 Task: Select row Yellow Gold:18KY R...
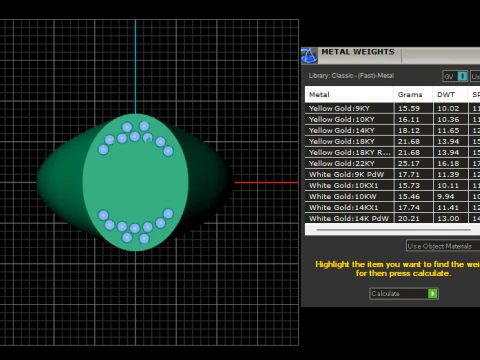tap(392, 152)
